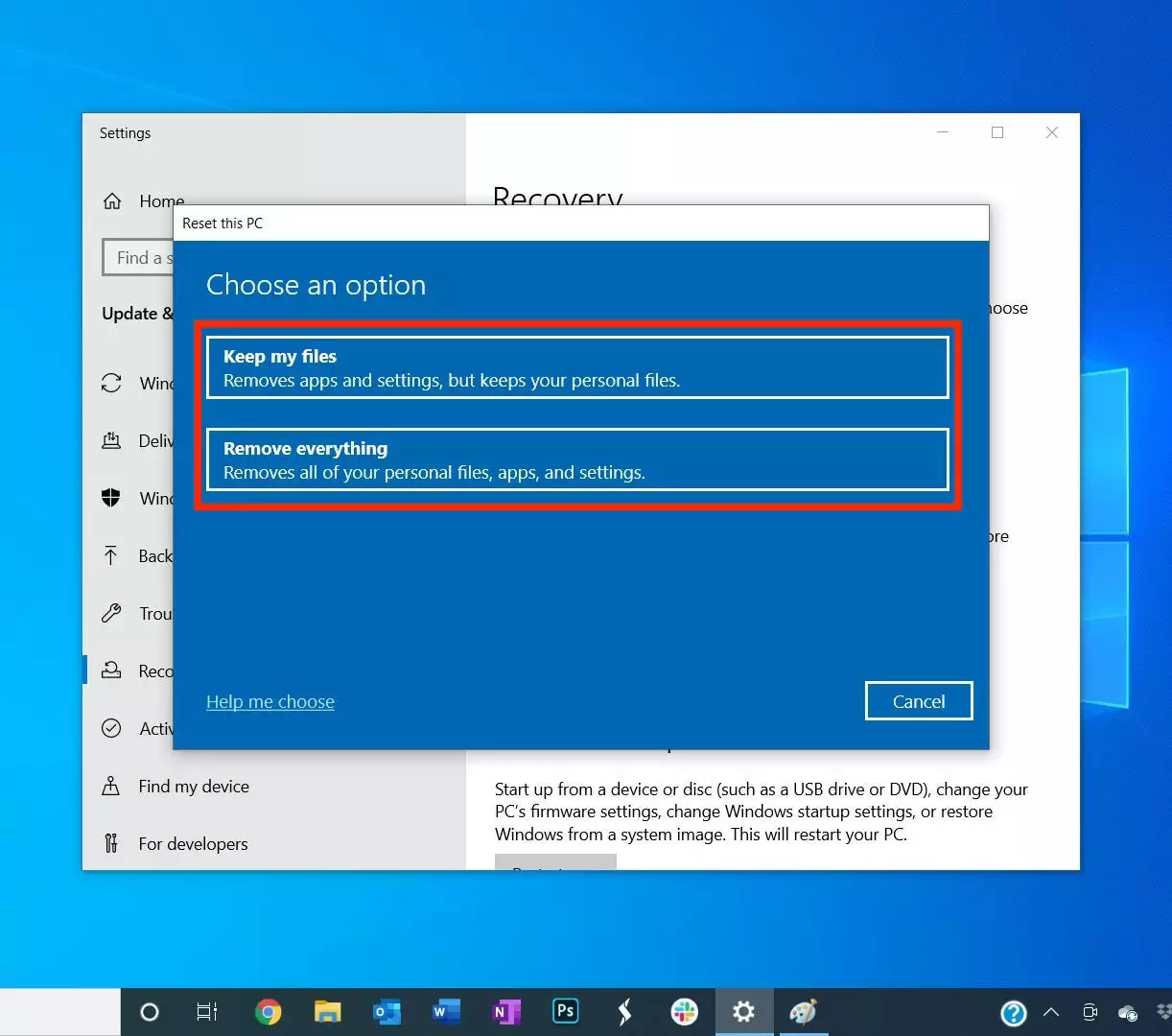Go to the For developers settings page

(x=192, y=844)
